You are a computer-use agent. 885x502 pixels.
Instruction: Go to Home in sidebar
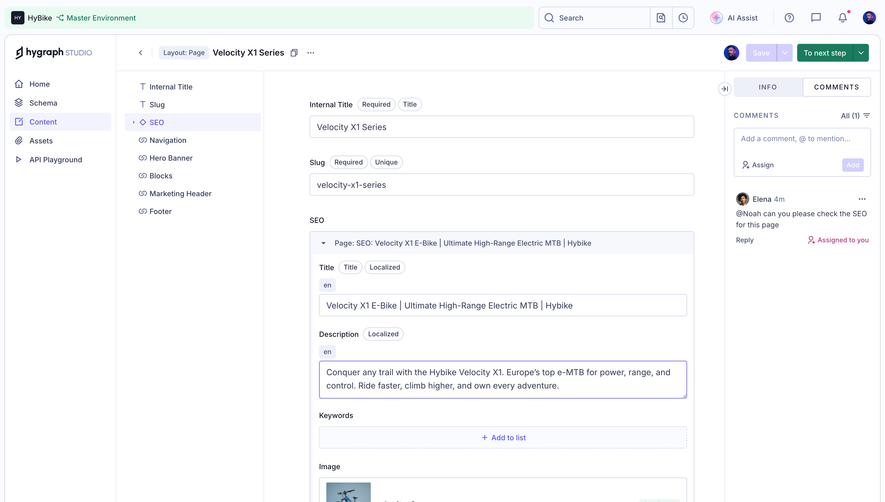(x=60, y=84)
